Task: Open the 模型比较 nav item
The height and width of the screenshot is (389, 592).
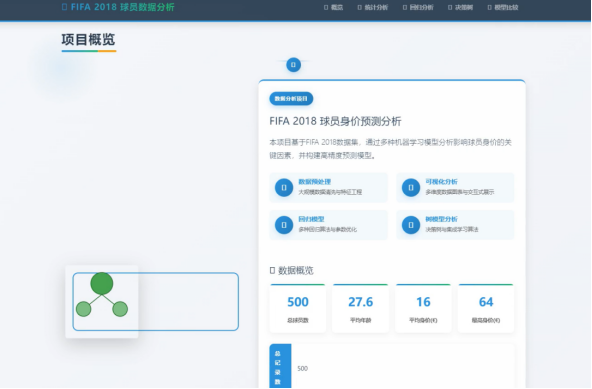Action: pyautogui.click(x=503, y=8)
